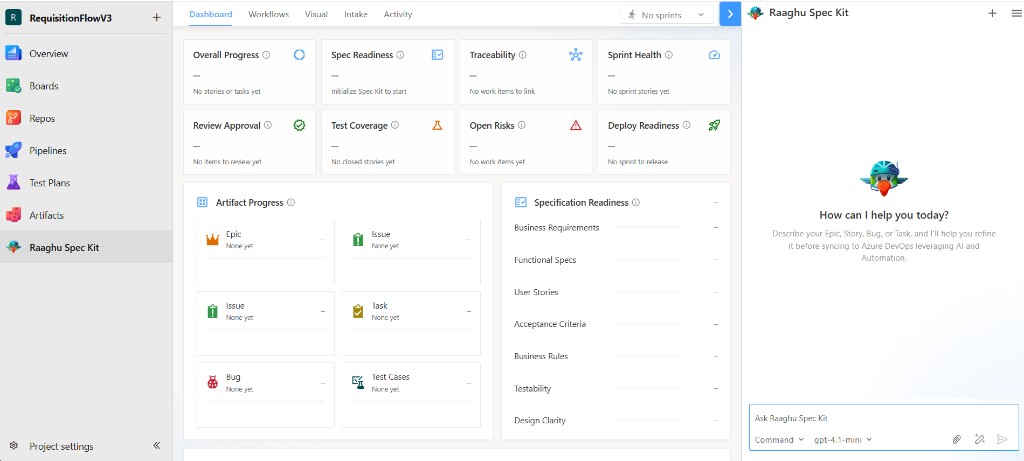Screen dimensions: 1024x461
Task: Click the Deploy Readiness info icon
Action: (x=686, y=125)
